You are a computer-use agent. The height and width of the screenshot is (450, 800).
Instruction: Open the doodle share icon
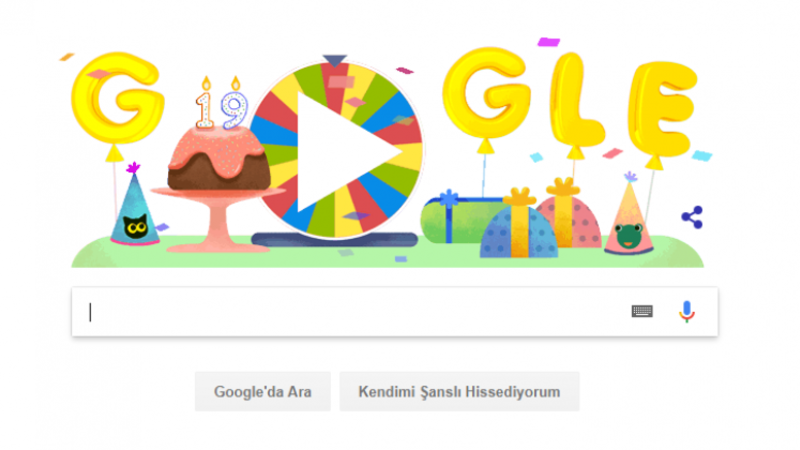[x=692, y=217]
